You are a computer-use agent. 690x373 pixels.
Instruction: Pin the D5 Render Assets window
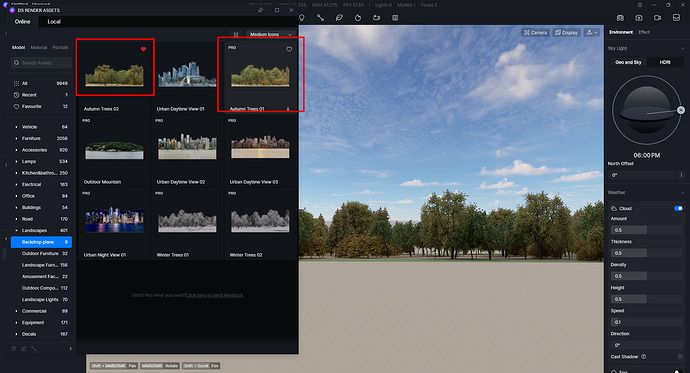pyautogui.click(x=261, y=10)
